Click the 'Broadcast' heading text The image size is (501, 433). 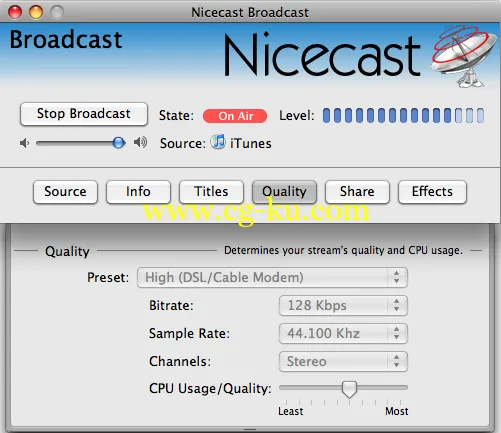click(66, 40)
